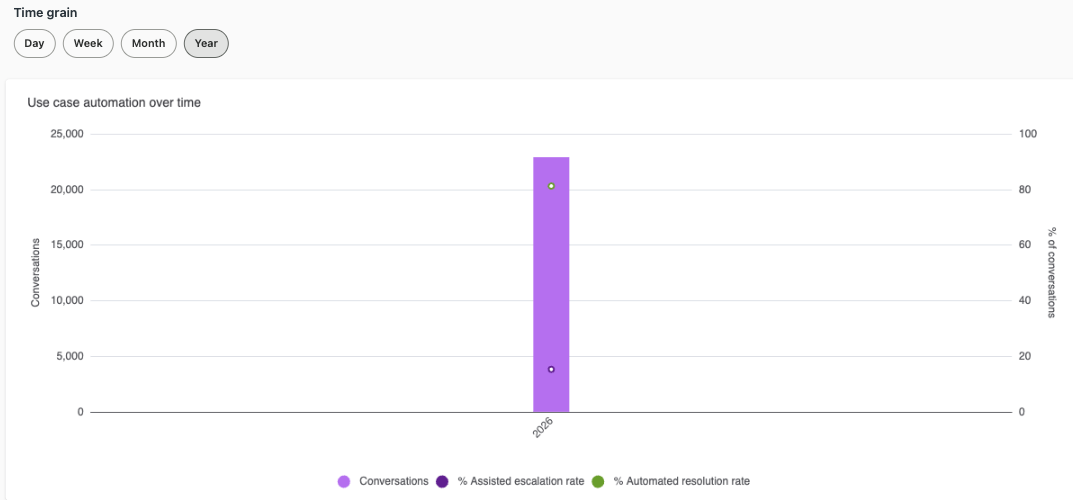1073x500 pixels.
Task: Hide the % Assisted escalation rate series label
Action: 521,482
